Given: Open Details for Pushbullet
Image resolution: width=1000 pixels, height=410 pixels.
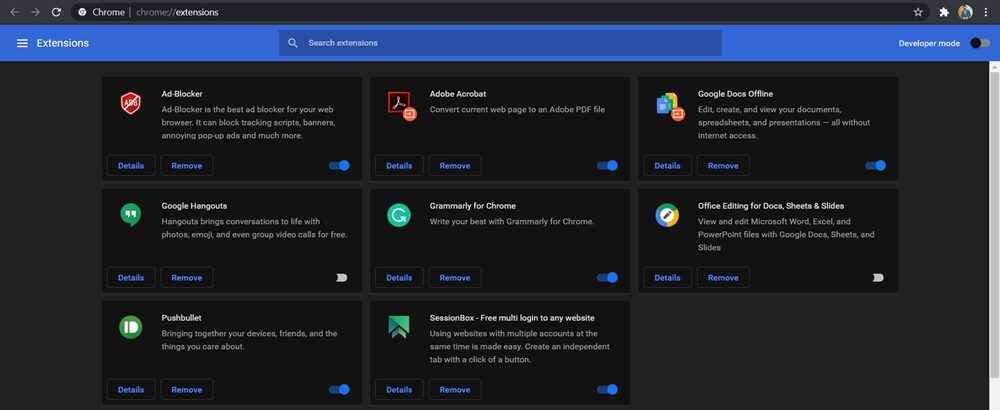Looking at the screenshot, I should (x=131, y=390).
